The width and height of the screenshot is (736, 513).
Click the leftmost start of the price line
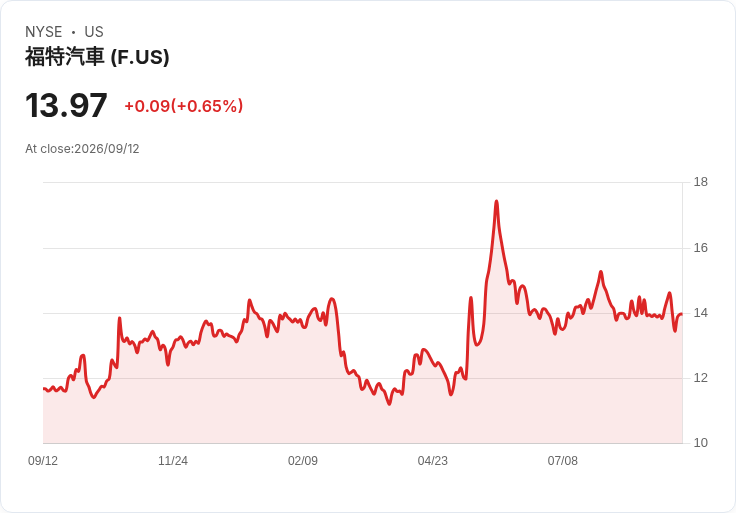(44, 389)
